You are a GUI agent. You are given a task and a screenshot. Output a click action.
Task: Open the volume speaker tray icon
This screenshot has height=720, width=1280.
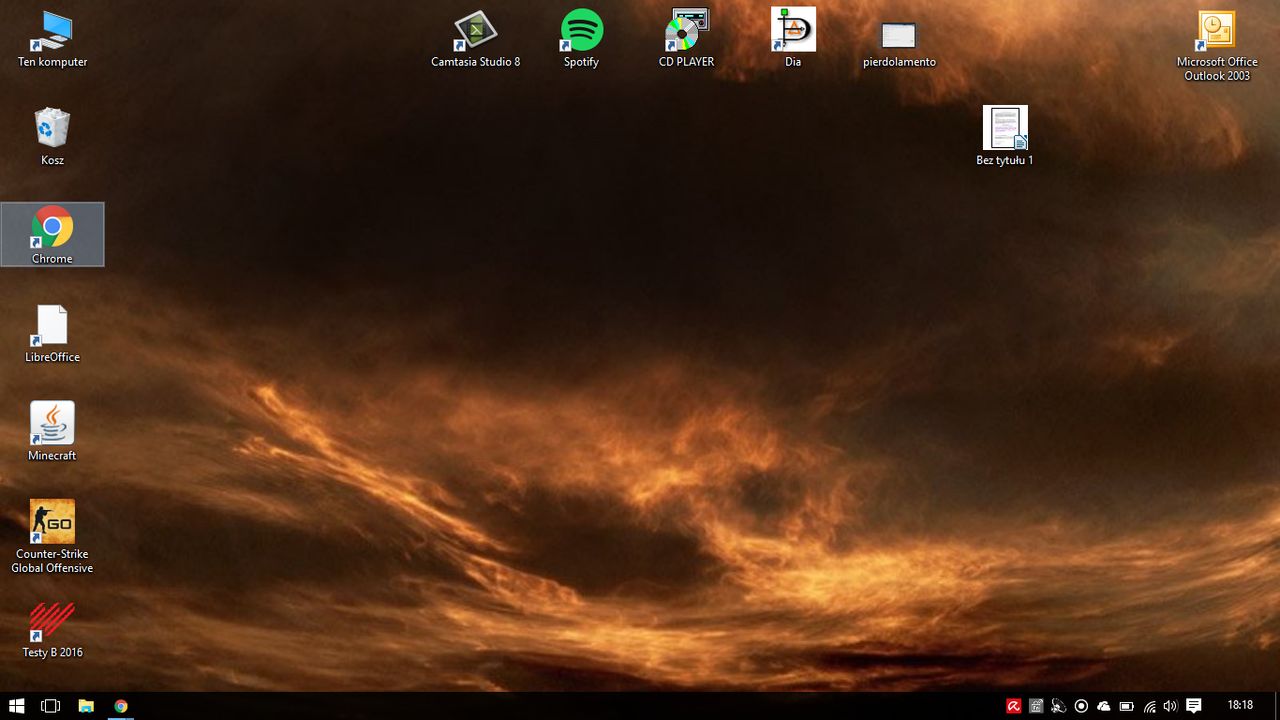point(1170,706)
